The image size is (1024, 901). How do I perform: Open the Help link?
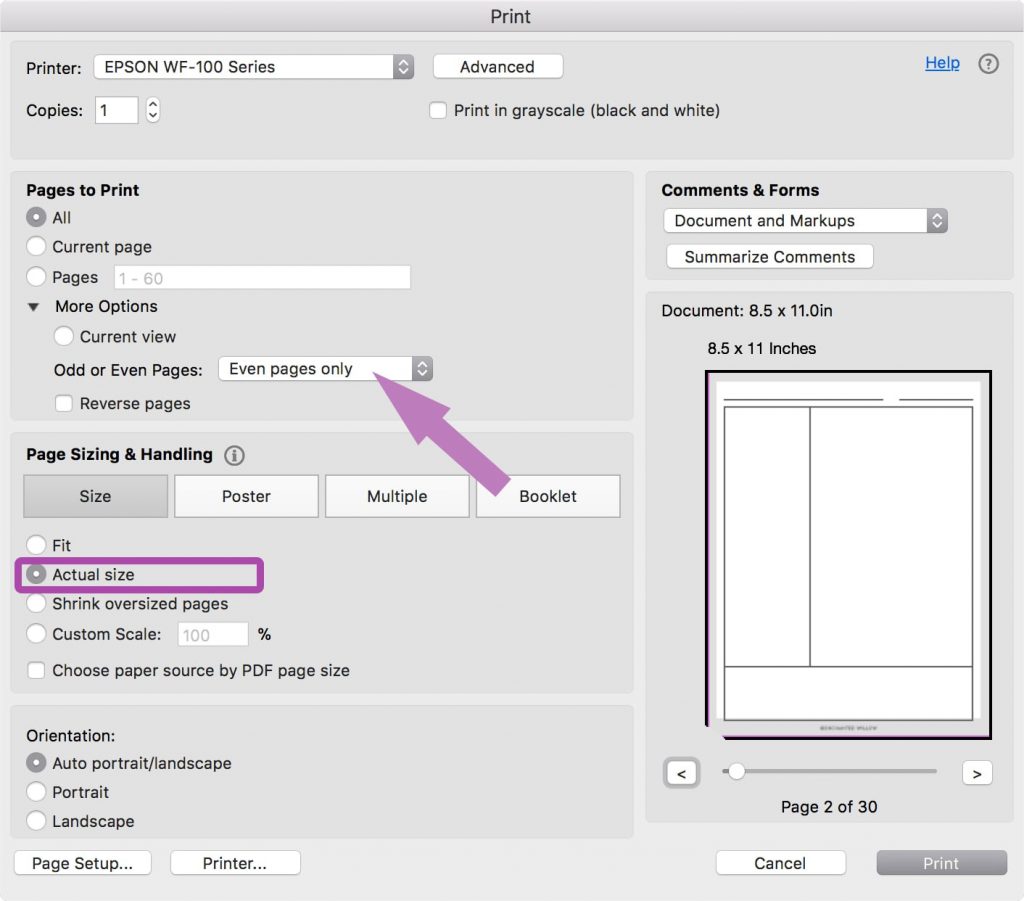[942, 63]
